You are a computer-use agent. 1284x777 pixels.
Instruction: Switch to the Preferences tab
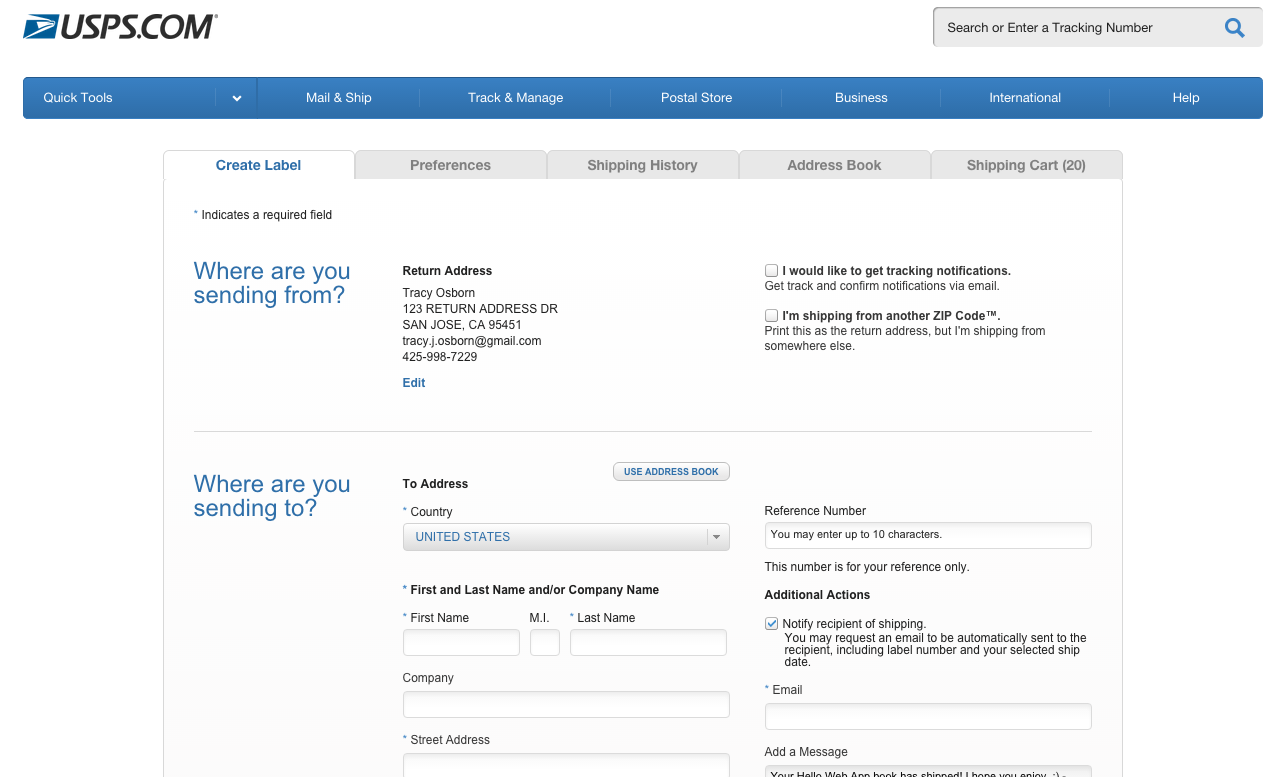click(450, 165)
